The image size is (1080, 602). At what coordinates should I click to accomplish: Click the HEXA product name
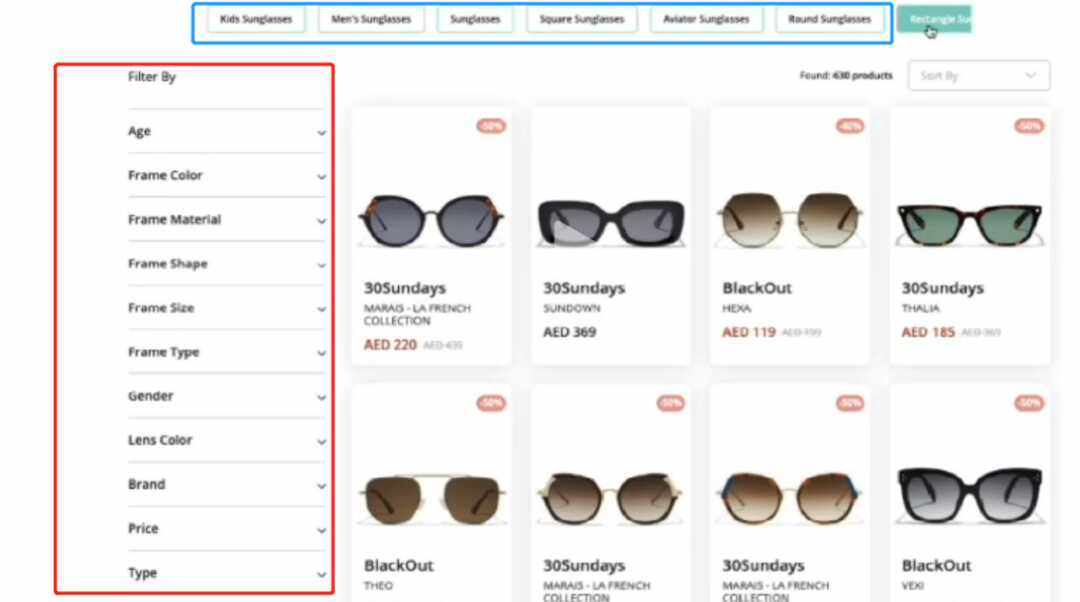tap(736, 309)
